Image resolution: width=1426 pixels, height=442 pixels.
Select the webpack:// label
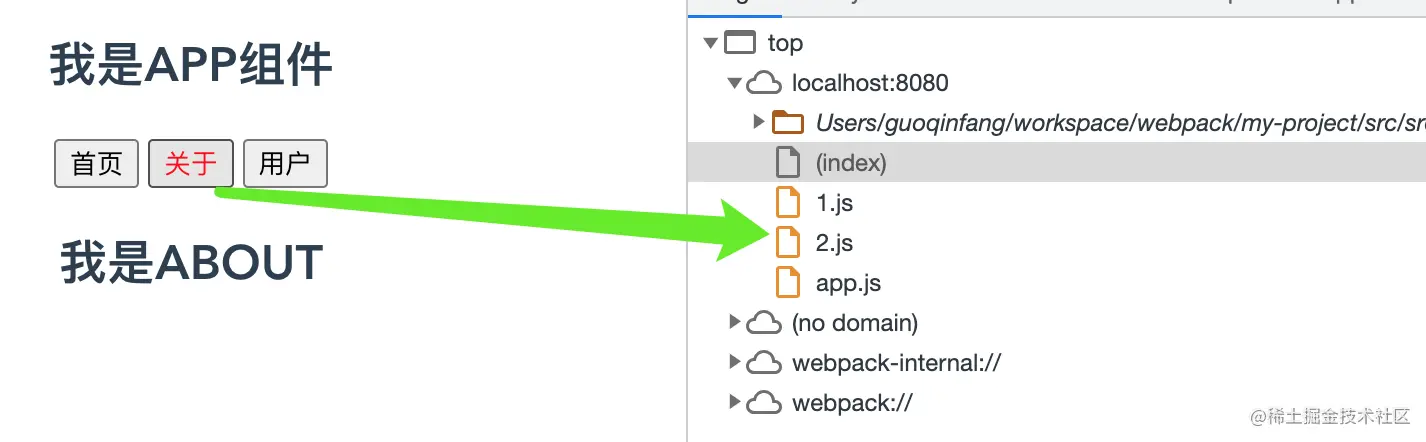(x=853, y=403)
